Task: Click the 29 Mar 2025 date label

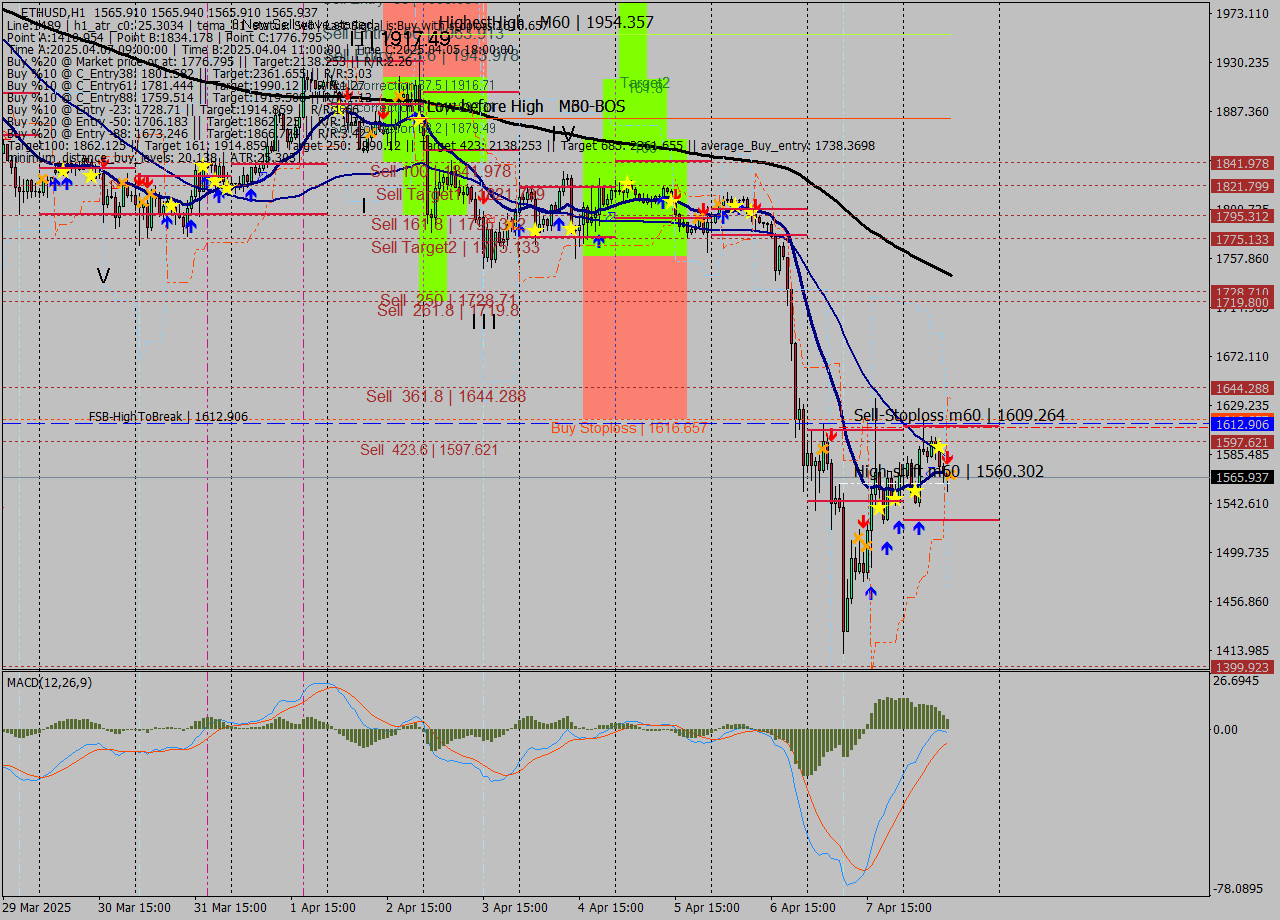Action: (x=36, y=908)
